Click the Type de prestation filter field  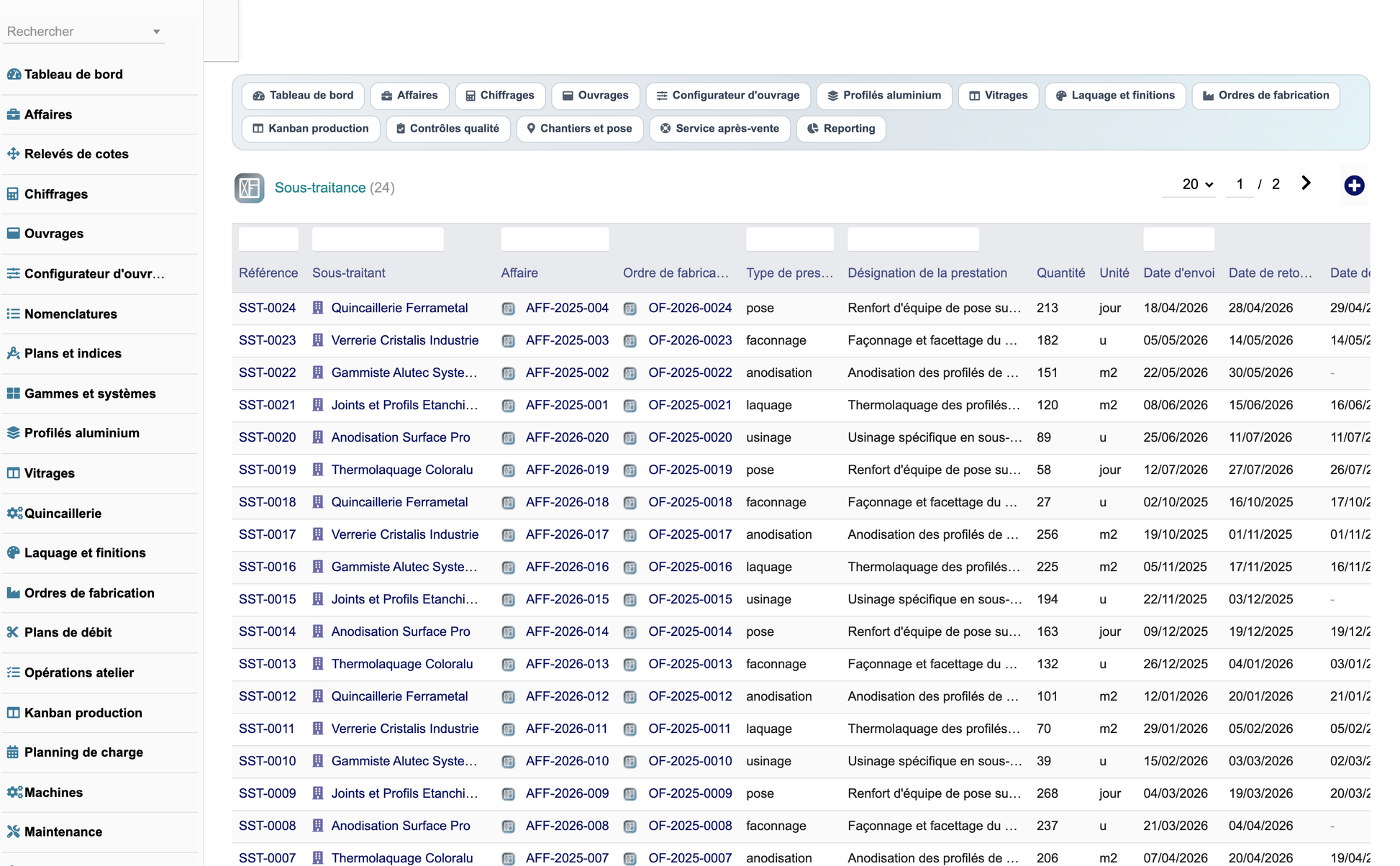coord(790,239)
